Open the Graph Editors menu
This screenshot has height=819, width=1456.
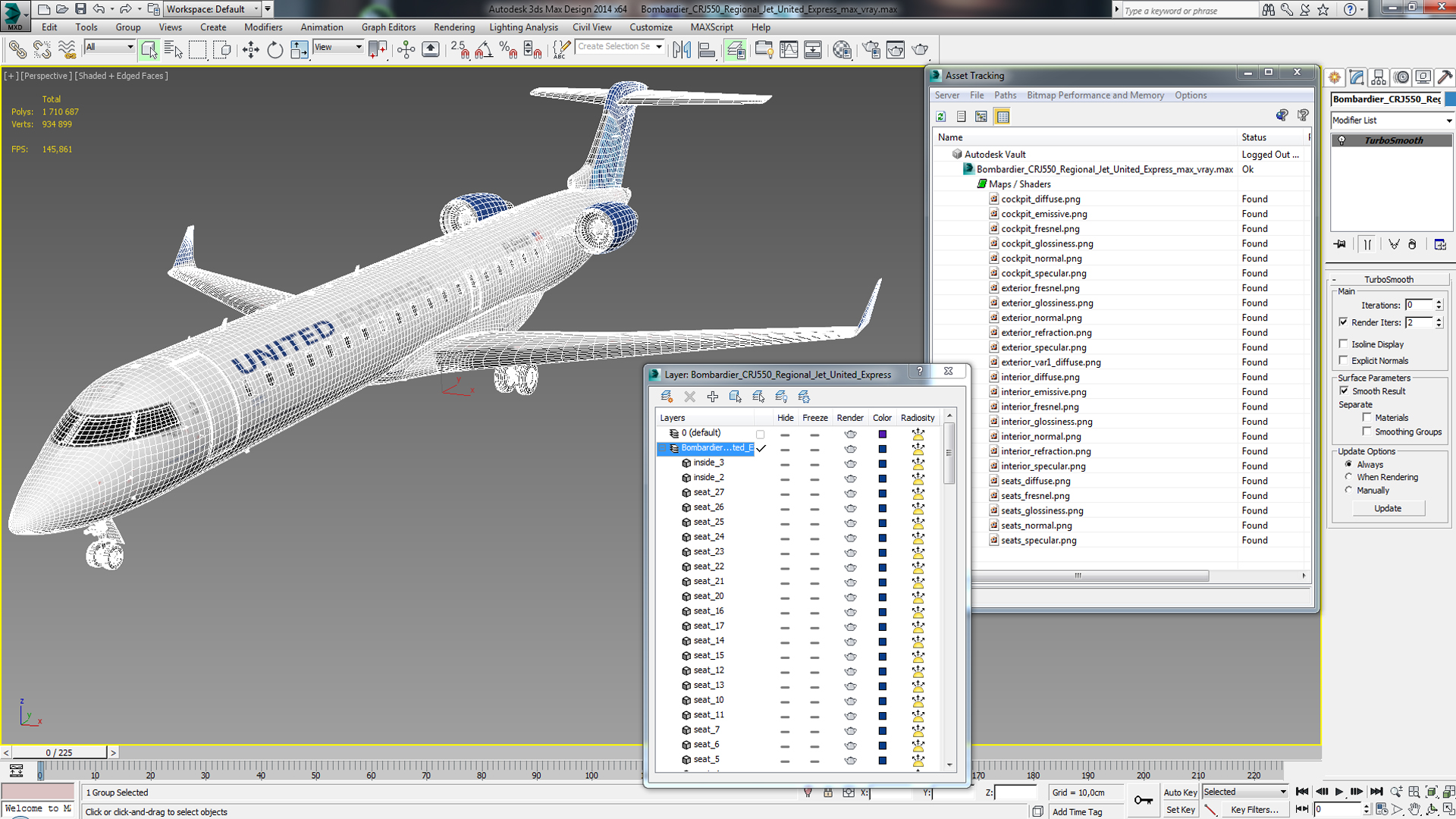point(388,27)
